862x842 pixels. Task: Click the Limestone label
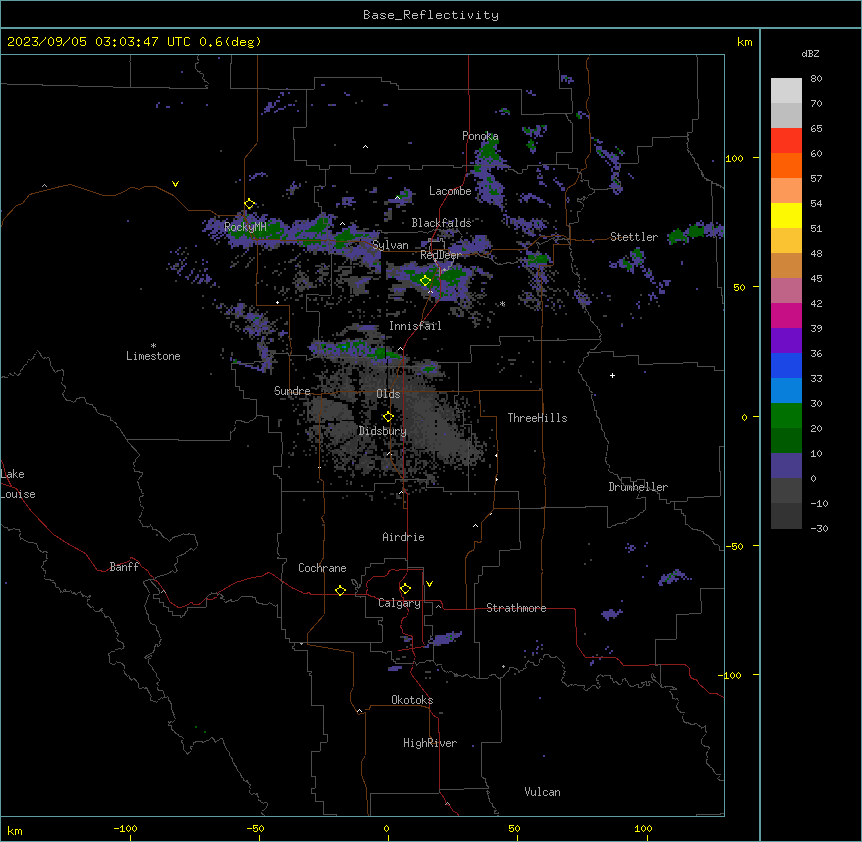153,356
